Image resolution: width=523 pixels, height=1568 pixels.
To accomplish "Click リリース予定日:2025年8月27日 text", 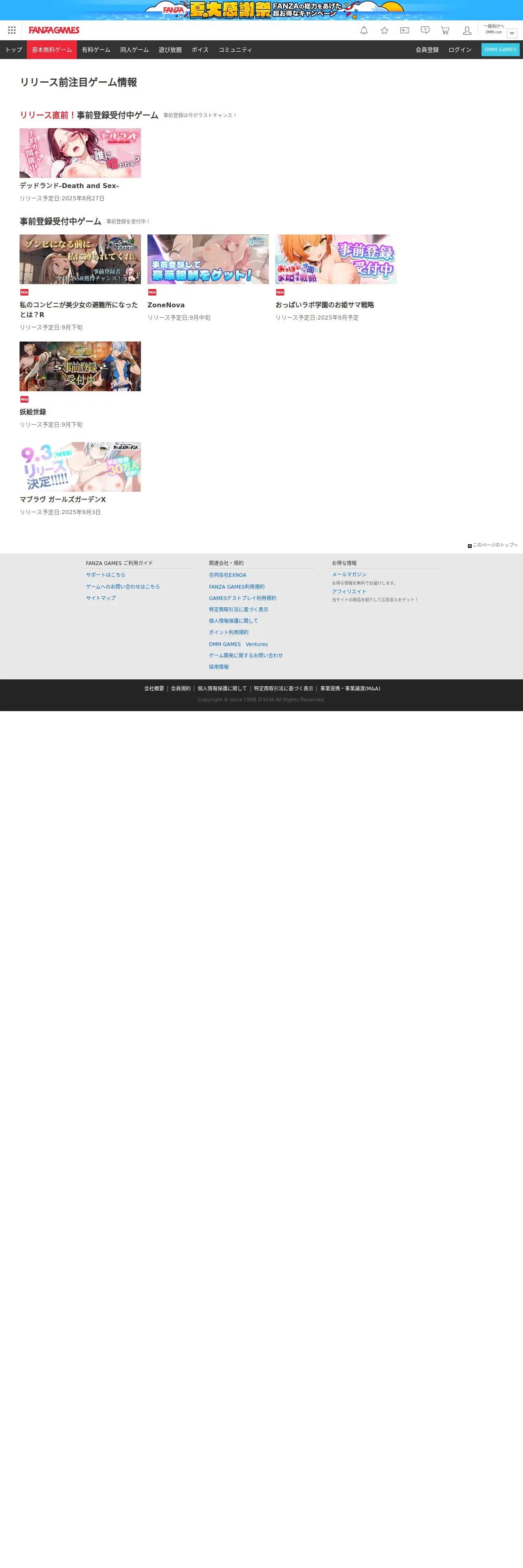I will tap(62, 198).
